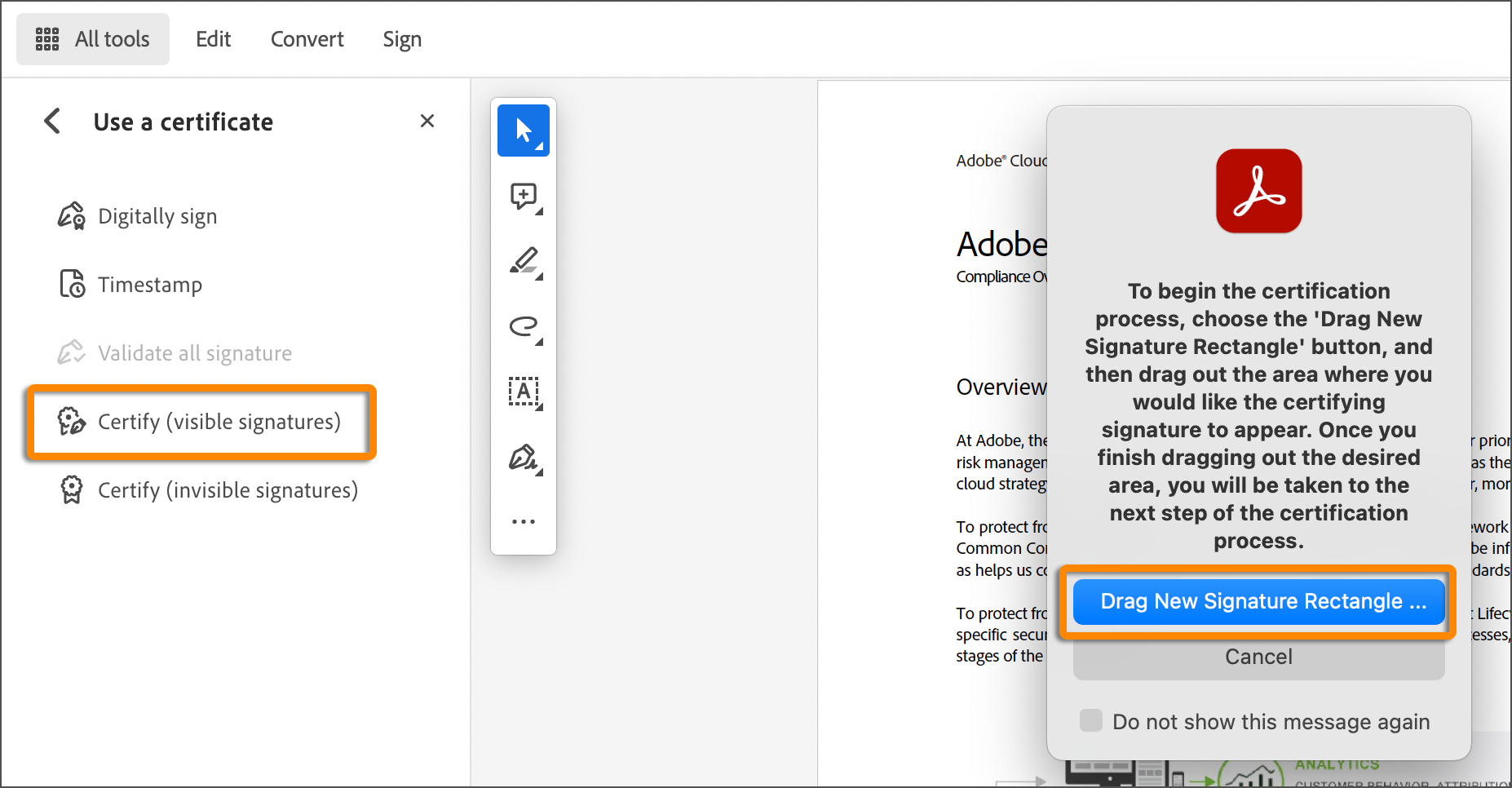Screen dimensions: 1512x788
Task: Open the Sign menu
Action: (402, 38)
